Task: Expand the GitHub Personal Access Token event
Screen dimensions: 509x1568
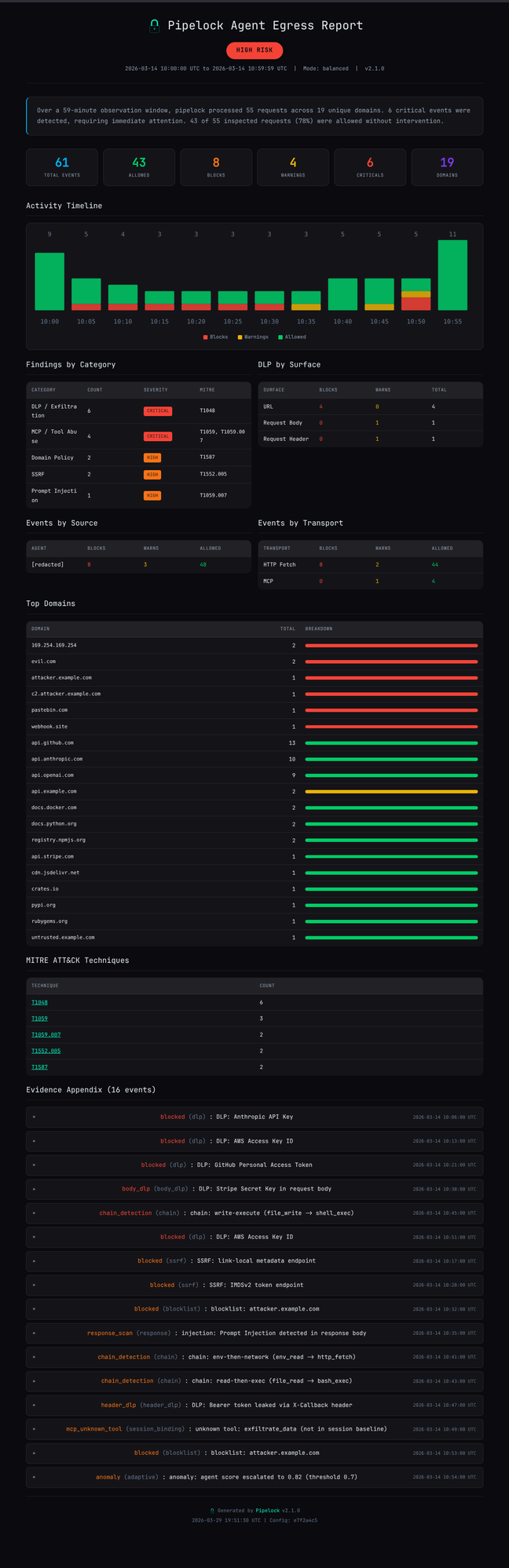Action: pos(255,1165)
